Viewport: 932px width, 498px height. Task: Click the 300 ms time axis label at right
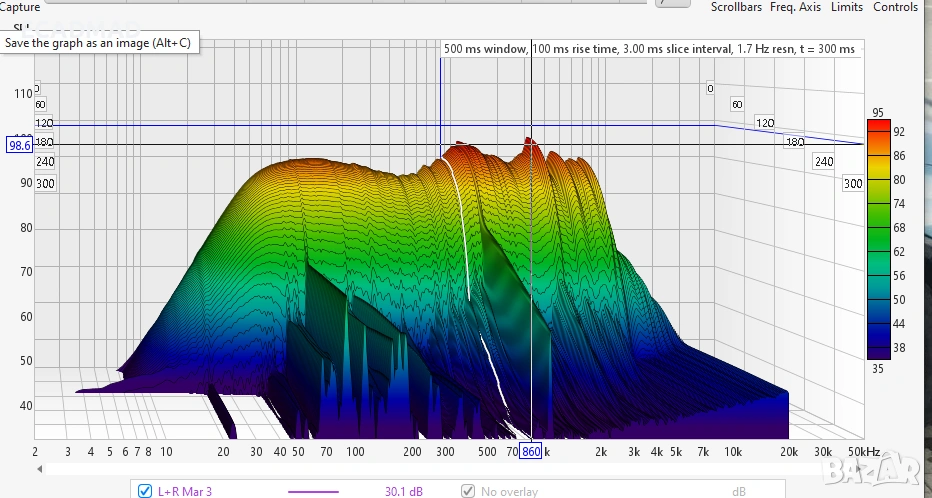852,184
